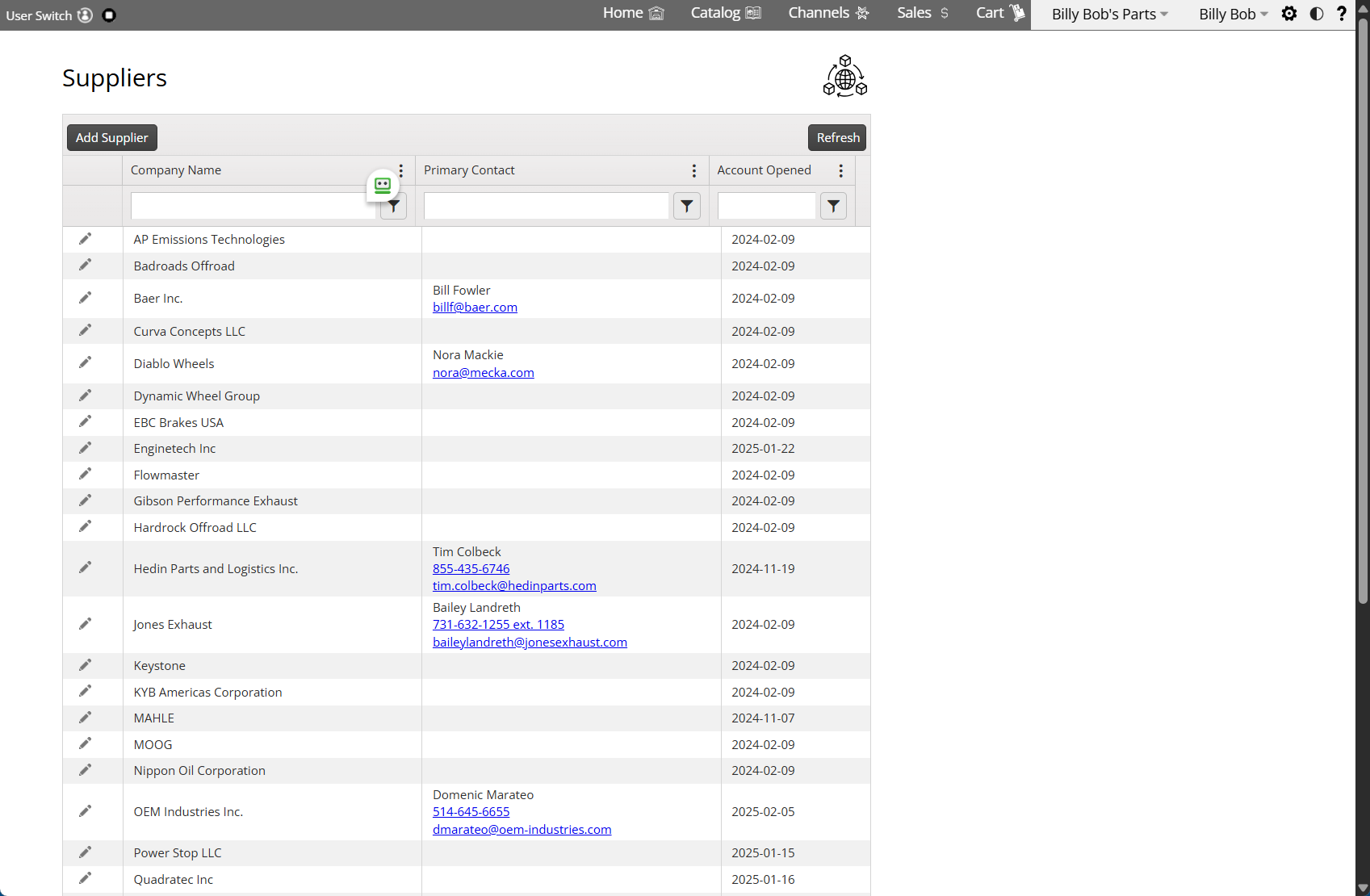Click the Refresh button
Screen dimensions: 1370x896
[837, 138]
